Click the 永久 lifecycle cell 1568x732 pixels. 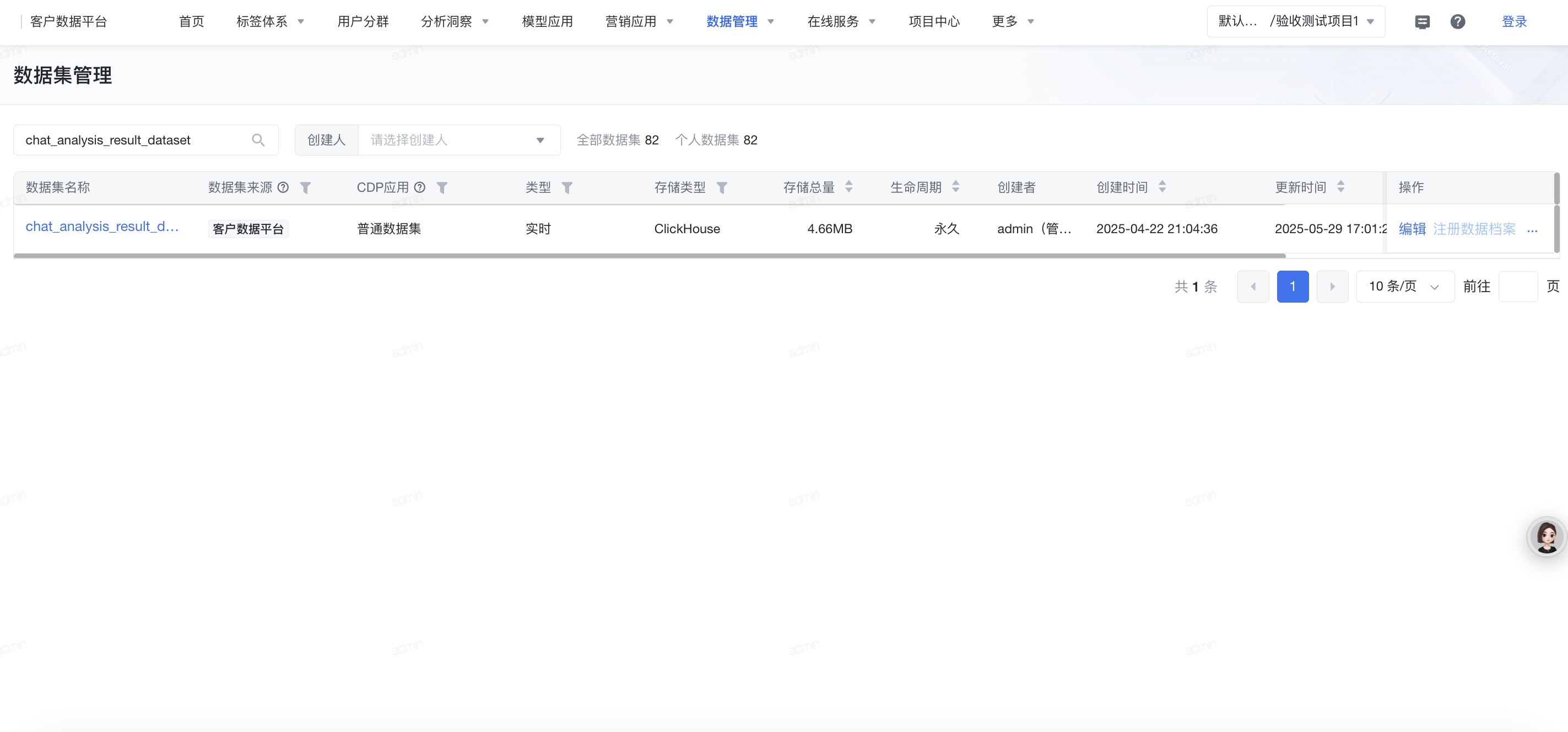click(946, 229)
